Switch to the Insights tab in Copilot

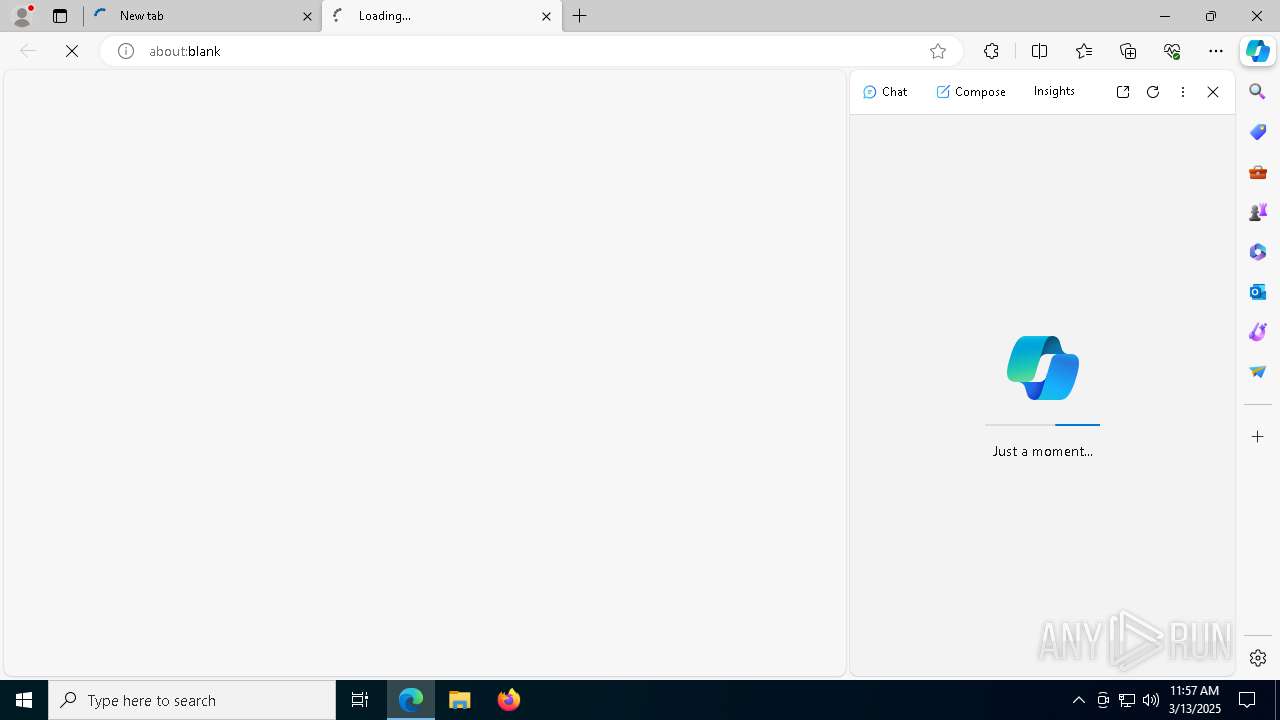pyautogui.click(x=1054, y=91)
